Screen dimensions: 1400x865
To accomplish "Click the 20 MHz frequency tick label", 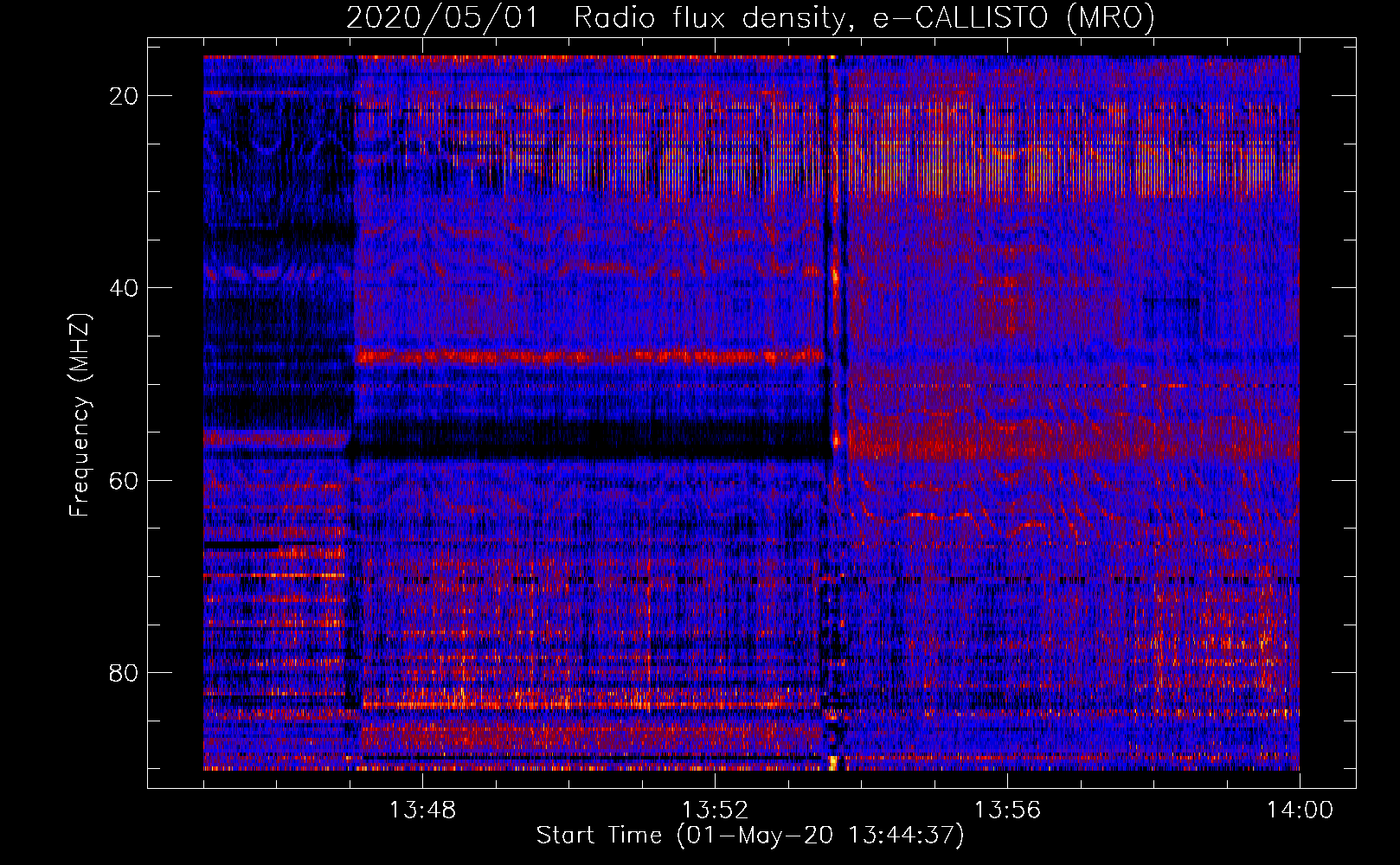I will 124,96.
